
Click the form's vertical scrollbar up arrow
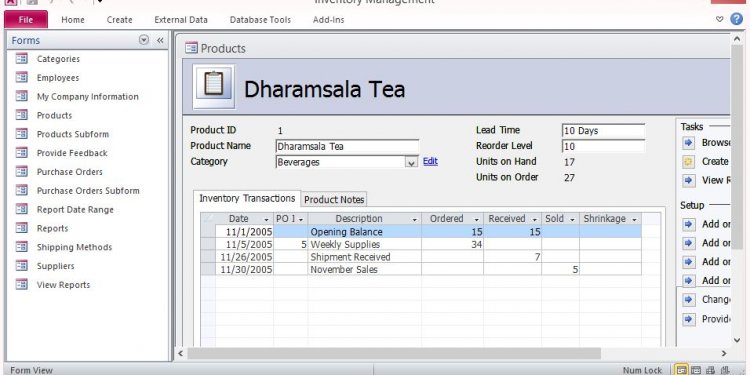(x=737, y=39)
